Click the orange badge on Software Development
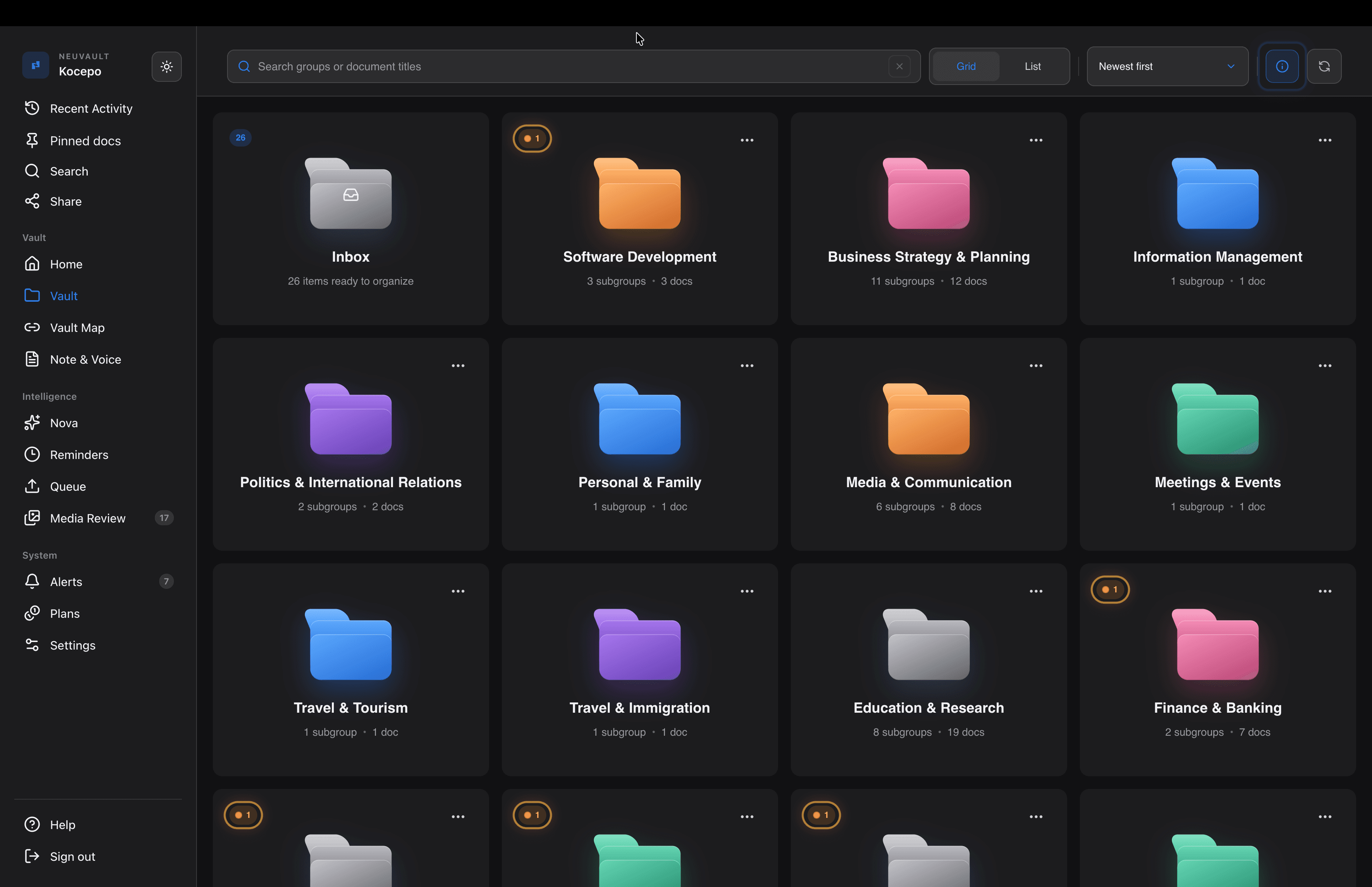1372x887 pixels. pos(532,138)
